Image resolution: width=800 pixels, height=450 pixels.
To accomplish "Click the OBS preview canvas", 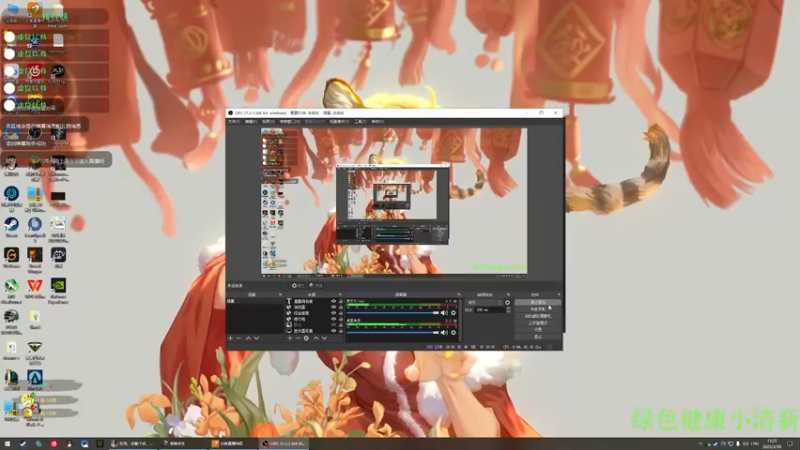I will [x=394, y=201].
